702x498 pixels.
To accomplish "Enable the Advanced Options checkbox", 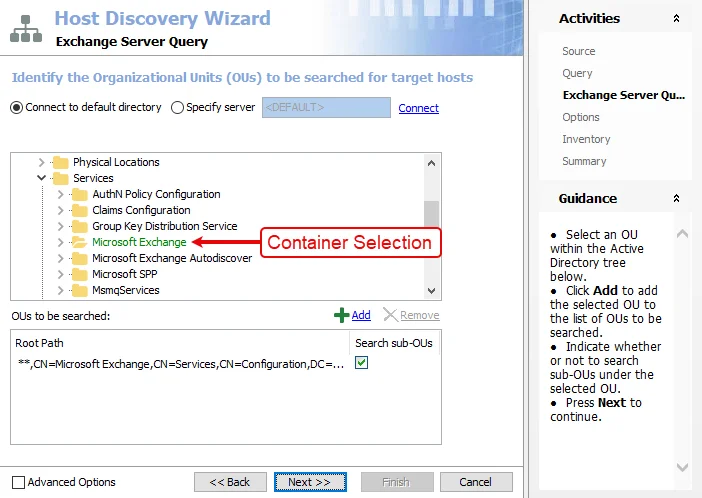I will 18,482.
